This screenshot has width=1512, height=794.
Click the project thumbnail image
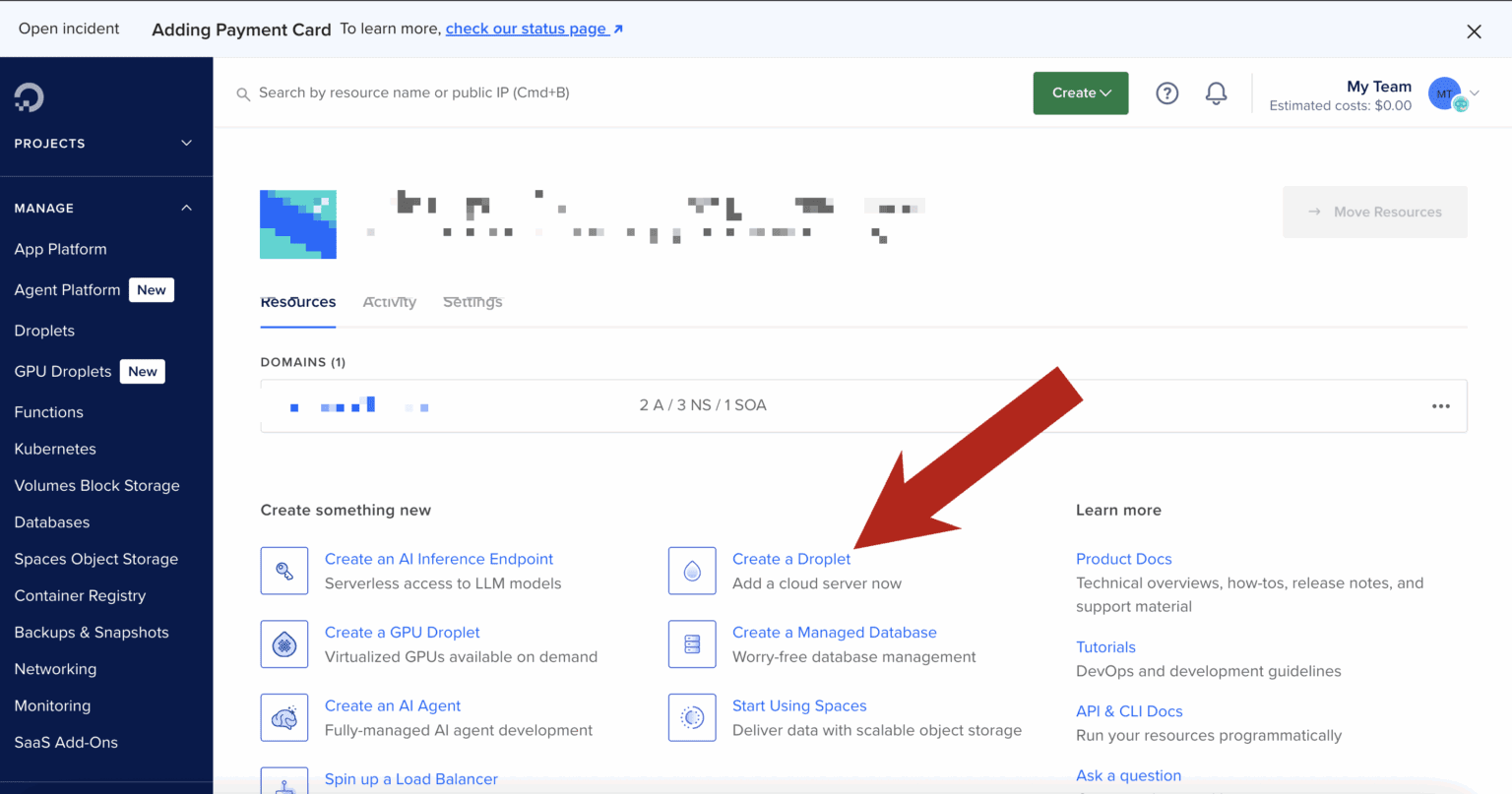[x=297, y=223]
